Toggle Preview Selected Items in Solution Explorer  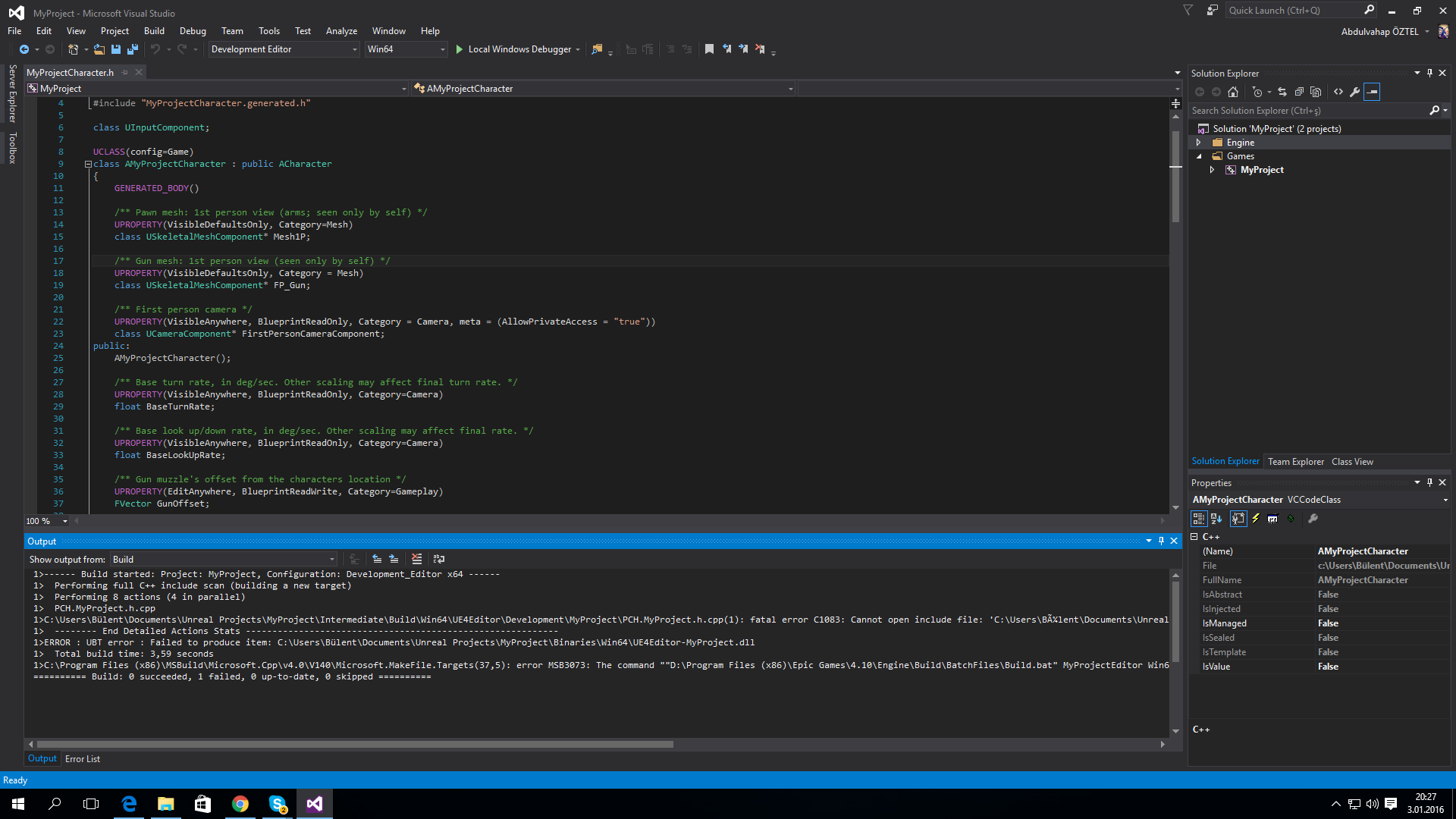click(1372, 92)
